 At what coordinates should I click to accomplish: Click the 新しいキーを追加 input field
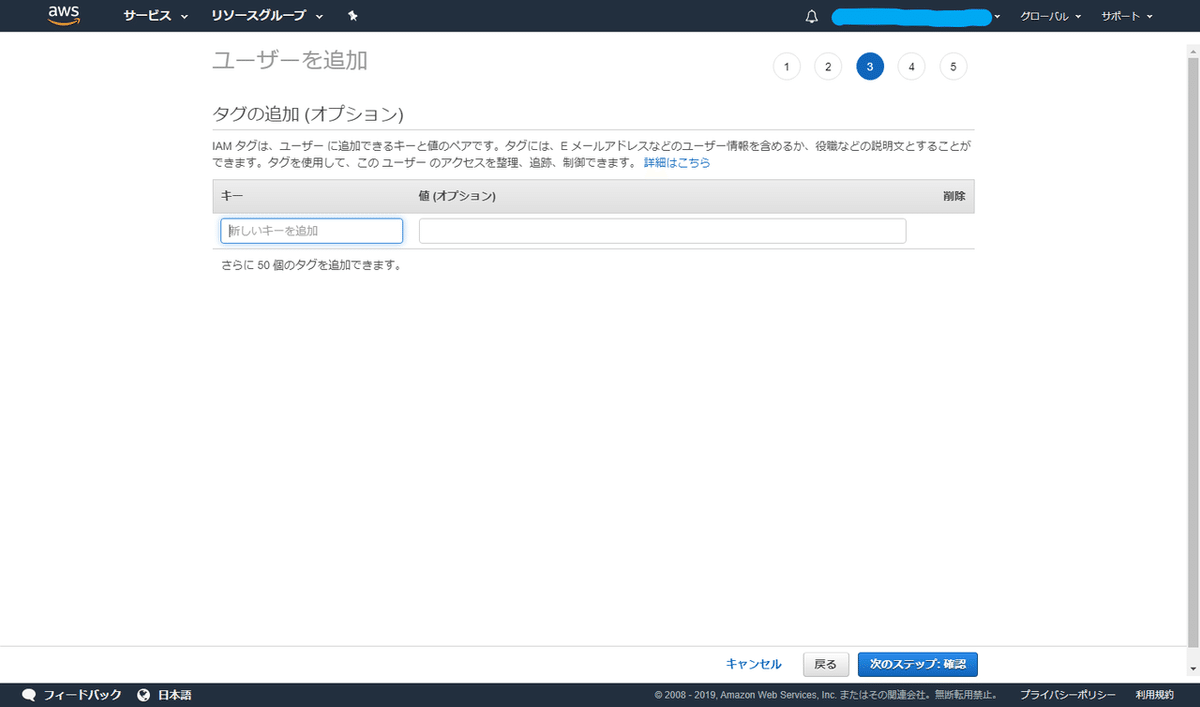tap(311, 230)
